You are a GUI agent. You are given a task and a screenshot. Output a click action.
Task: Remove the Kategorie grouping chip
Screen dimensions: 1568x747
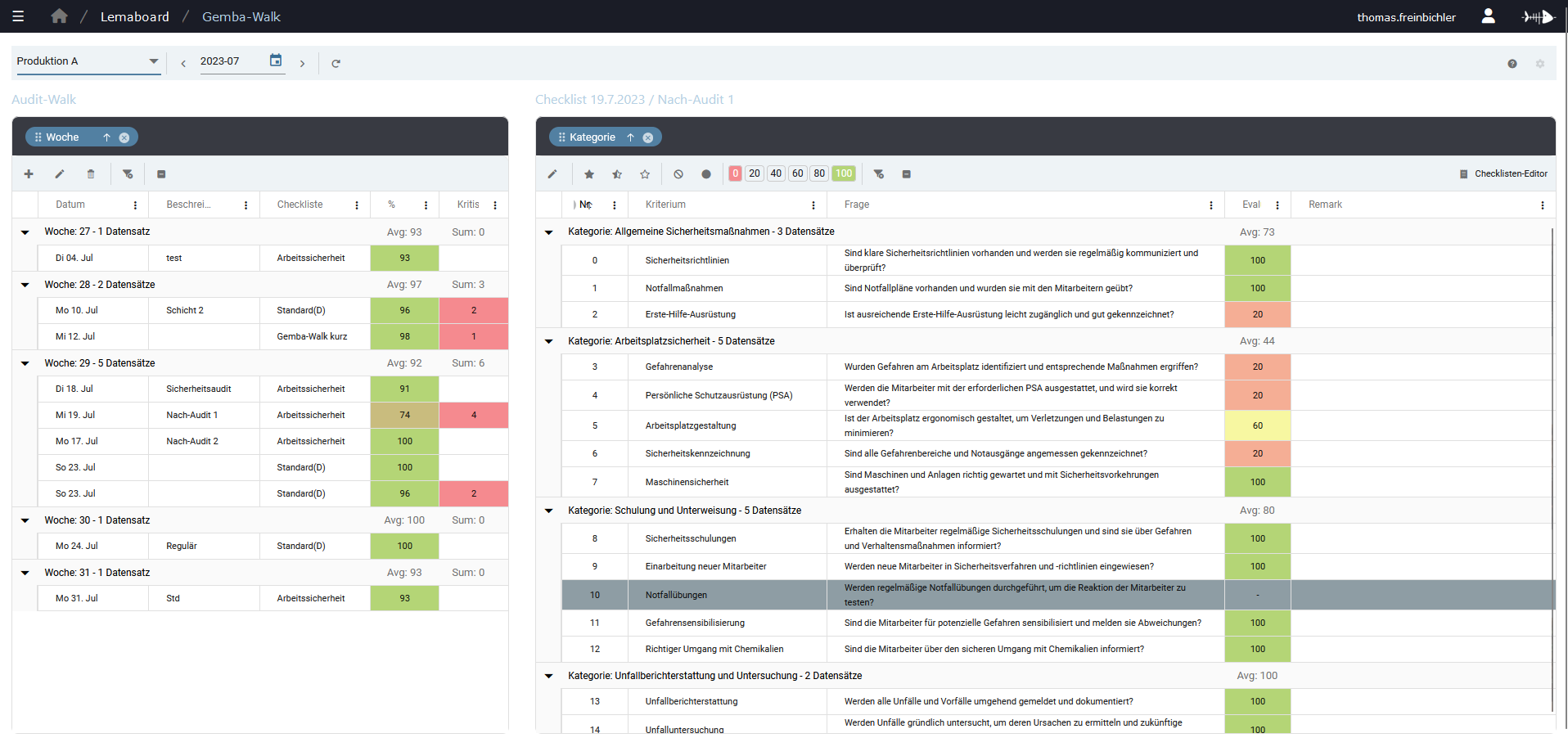(648, 137)
